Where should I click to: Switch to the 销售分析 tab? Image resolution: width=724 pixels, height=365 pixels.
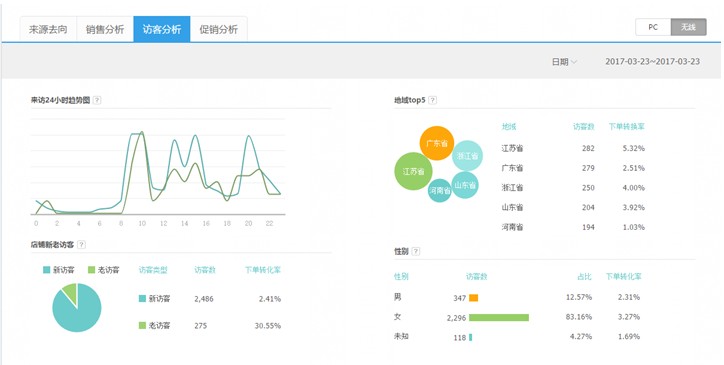pyautogui.click(x=105, y=29)
